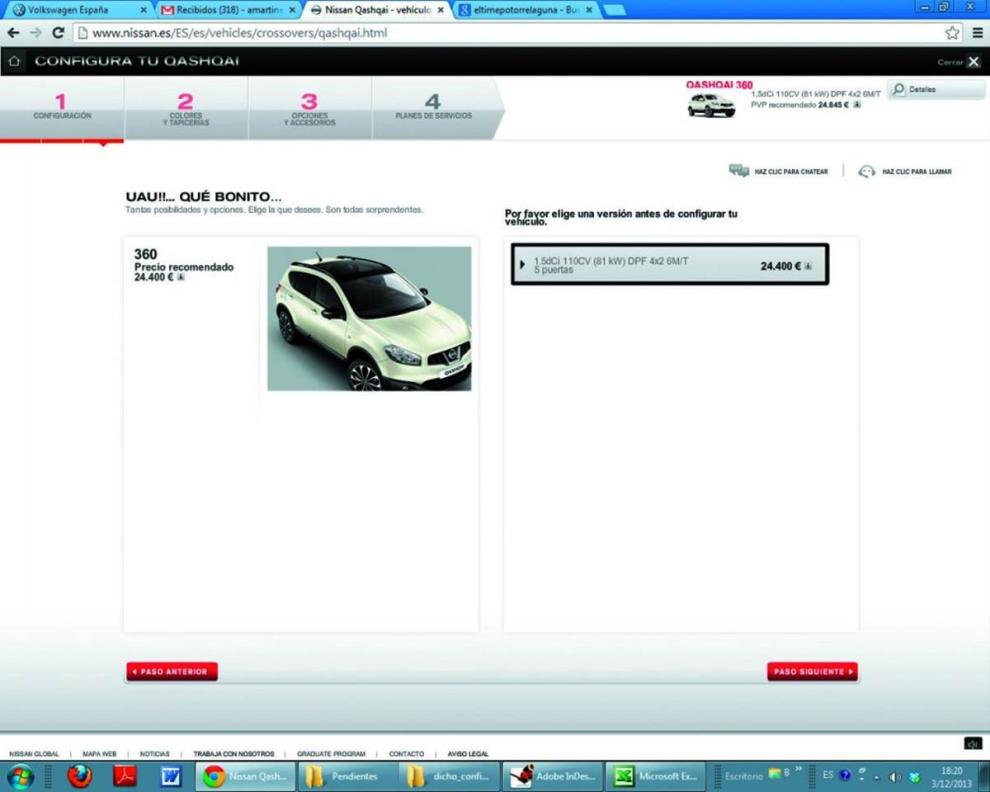Click info icon beside version price 24.400 €
The image size is (990, 792).
(x=808, y=266)
